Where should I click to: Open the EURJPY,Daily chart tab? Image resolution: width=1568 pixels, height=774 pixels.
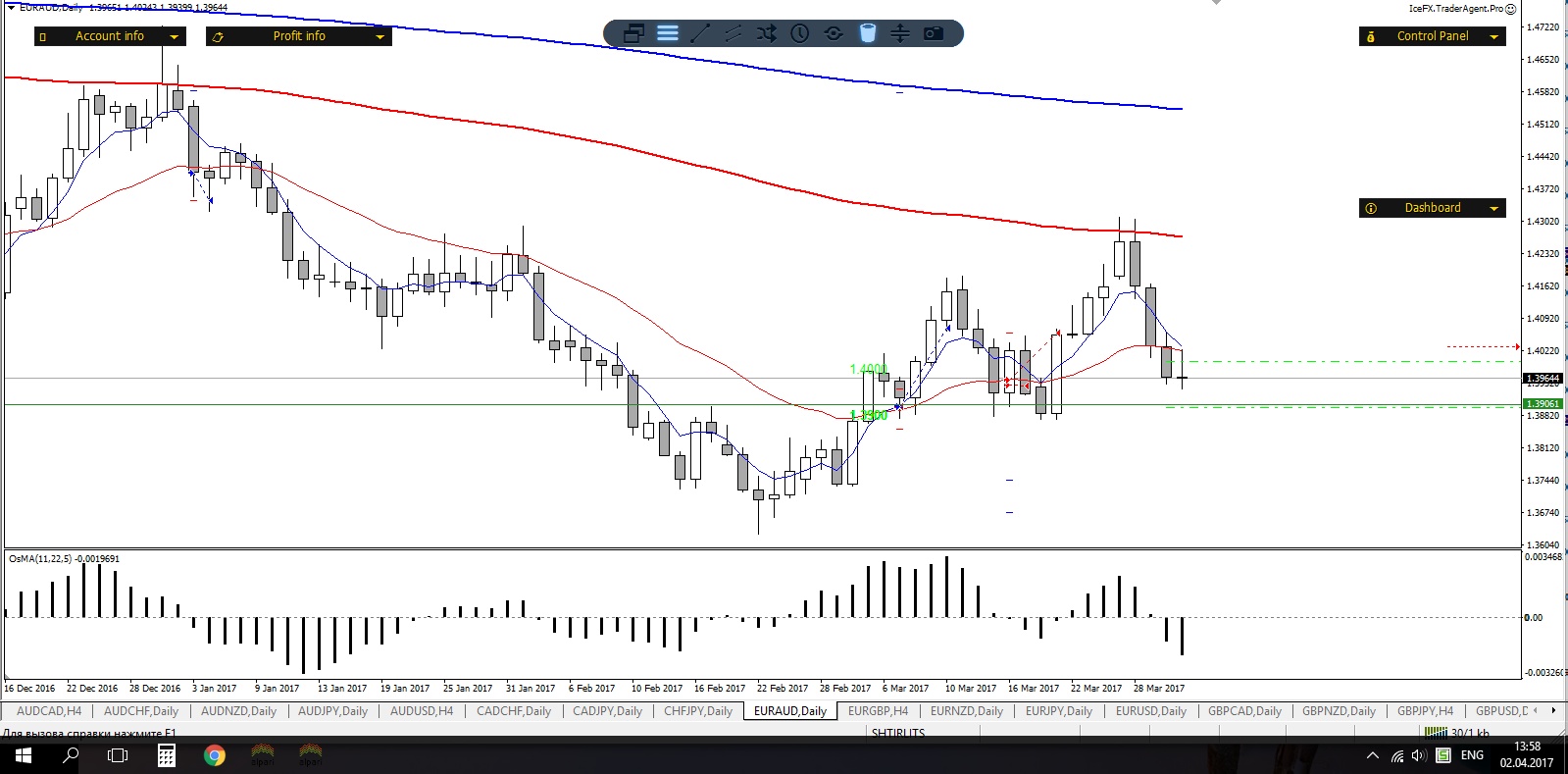(1059, 711)
